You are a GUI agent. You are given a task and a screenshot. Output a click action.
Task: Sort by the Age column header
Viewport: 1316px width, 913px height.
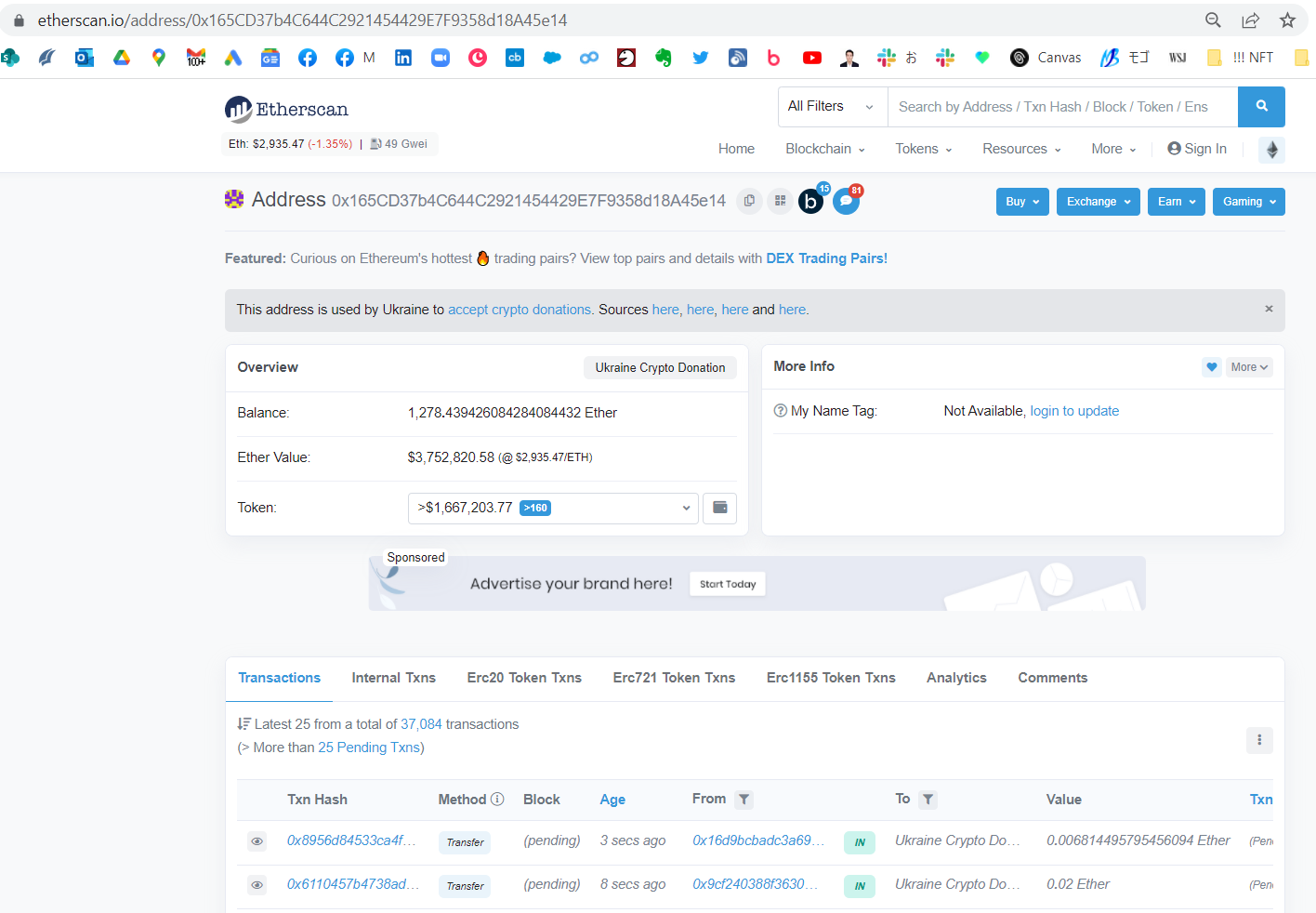(612, 800)
